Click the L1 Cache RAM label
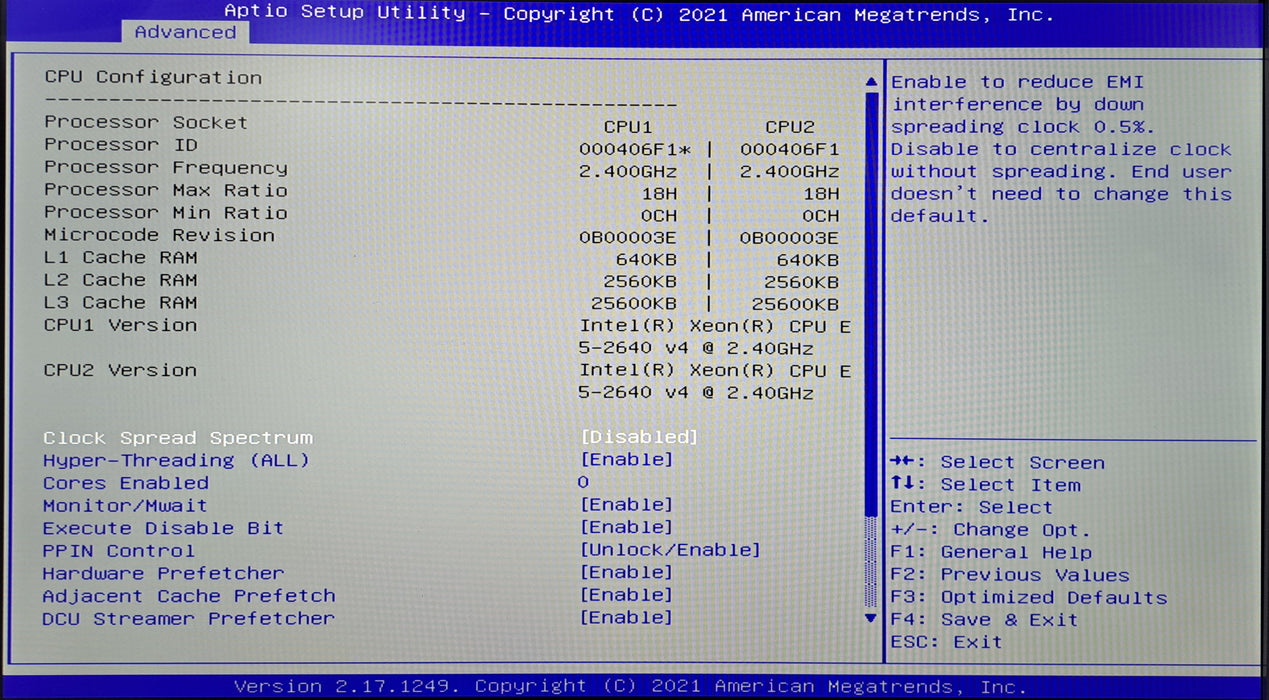This screenshot has height=700, width=1269. coord(121,258)
